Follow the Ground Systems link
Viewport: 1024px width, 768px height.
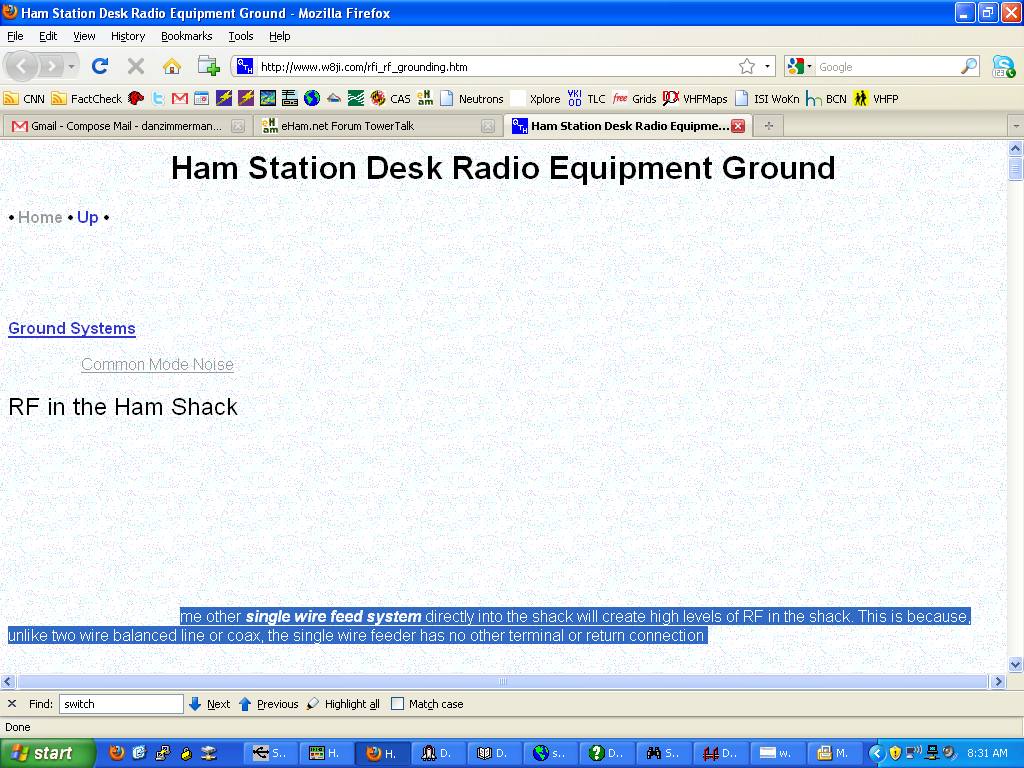coord(72,328)
